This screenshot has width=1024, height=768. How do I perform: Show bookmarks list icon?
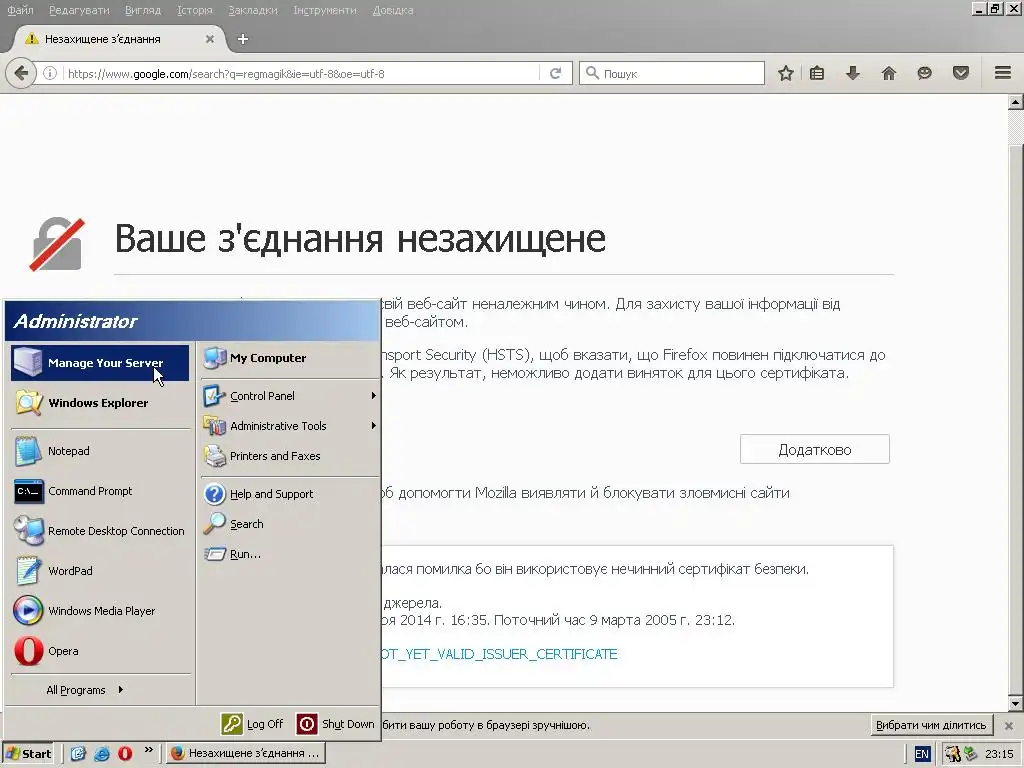coord(817,73)
